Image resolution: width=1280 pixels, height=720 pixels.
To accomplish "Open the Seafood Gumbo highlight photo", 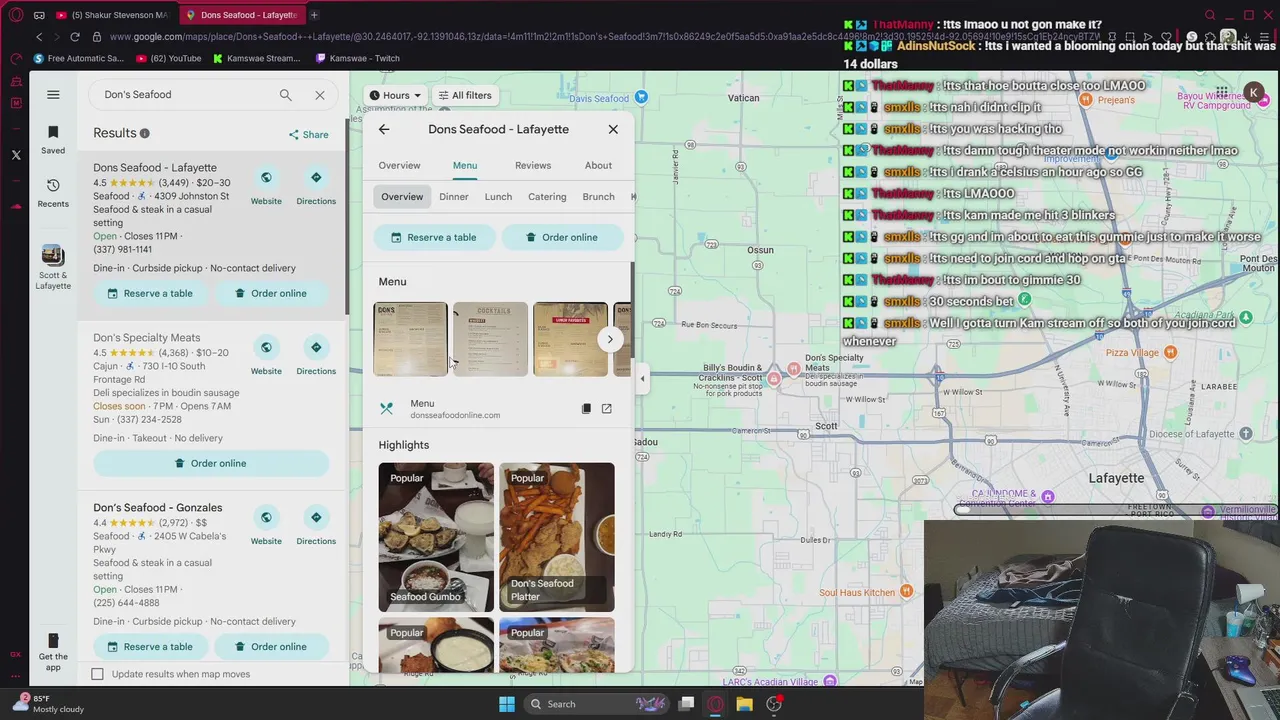I will (436, 537).
